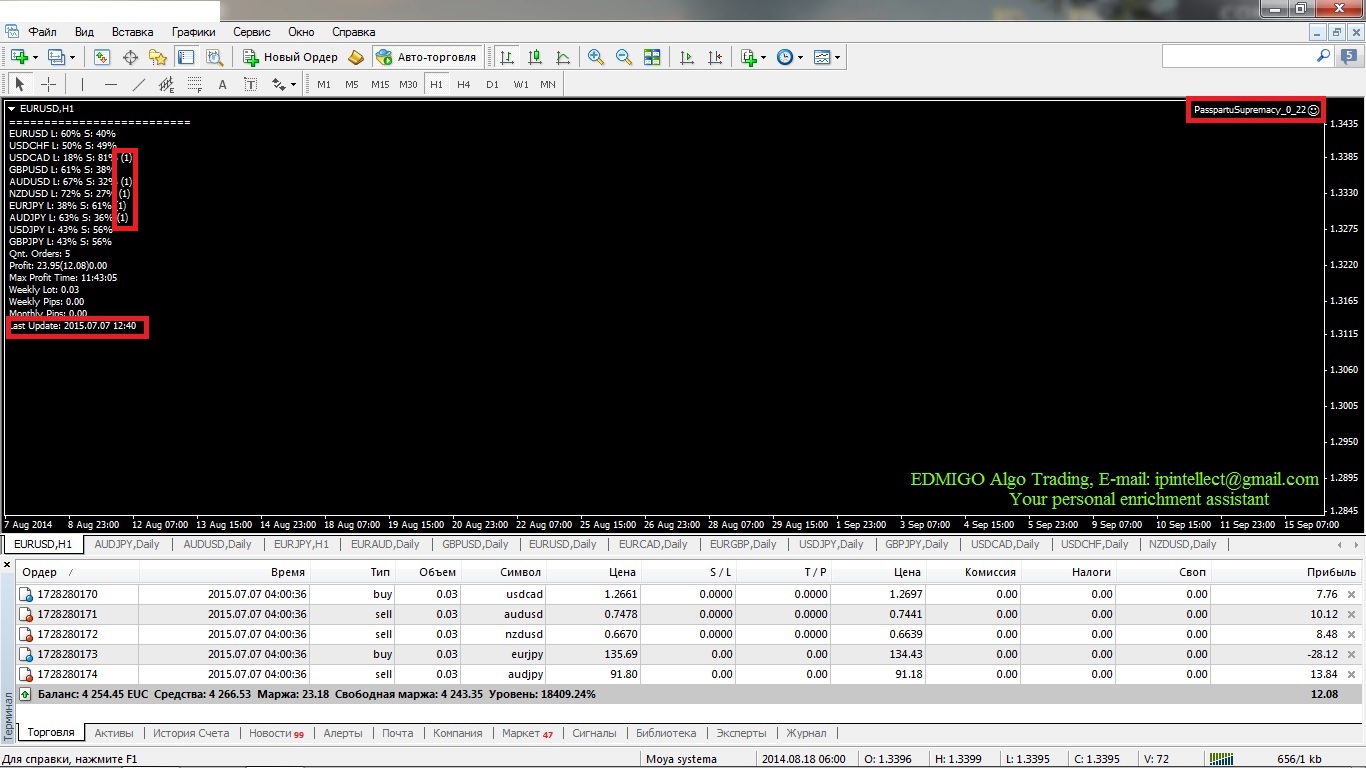This screenshot has width=1366, height=768.
Task: Create a new chart via toolbar icon
Action: (19, 57)
